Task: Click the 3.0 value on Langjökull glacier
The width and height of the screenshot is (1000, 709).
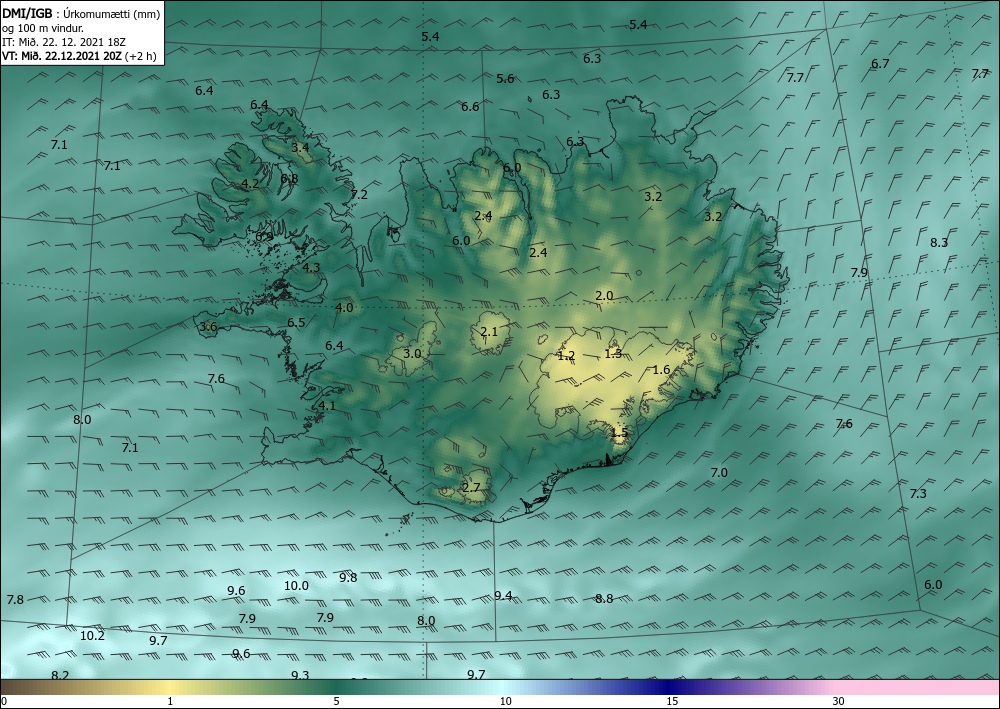Action: click(413, 353)
